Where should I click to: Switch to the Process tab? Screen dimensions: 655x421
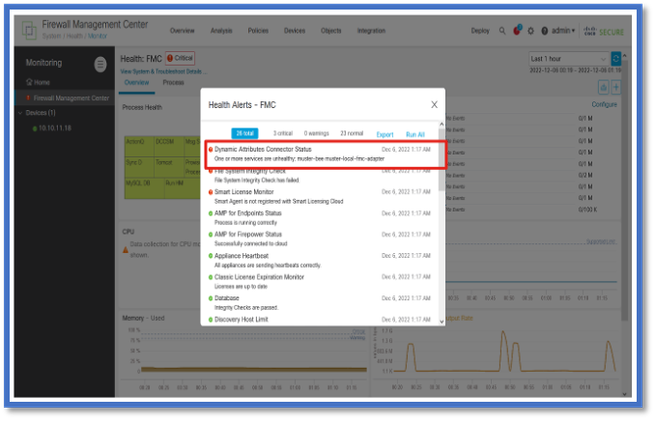(x=173, y=82)
